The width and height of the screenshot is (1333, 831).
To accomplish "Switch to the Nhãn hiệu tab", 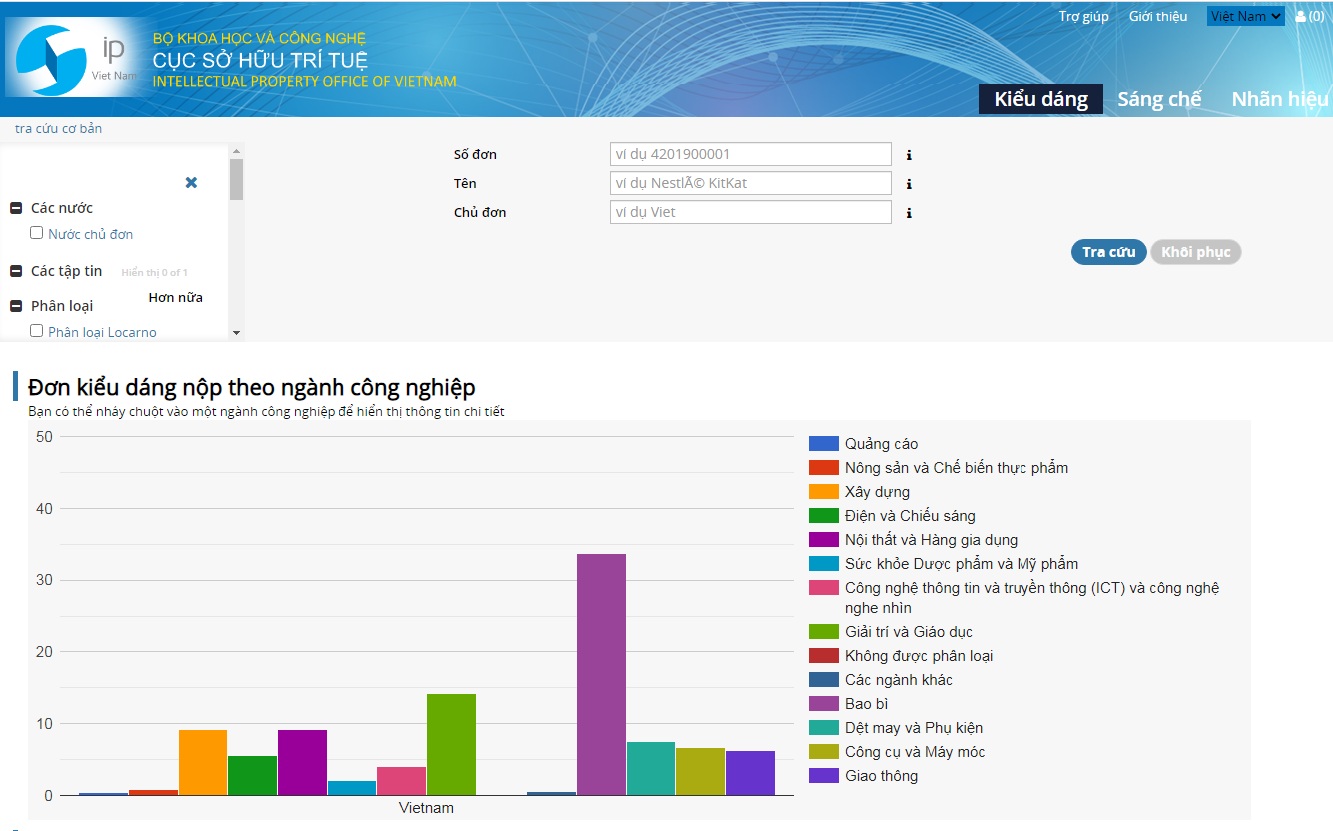I will [x=1279, y=99].
